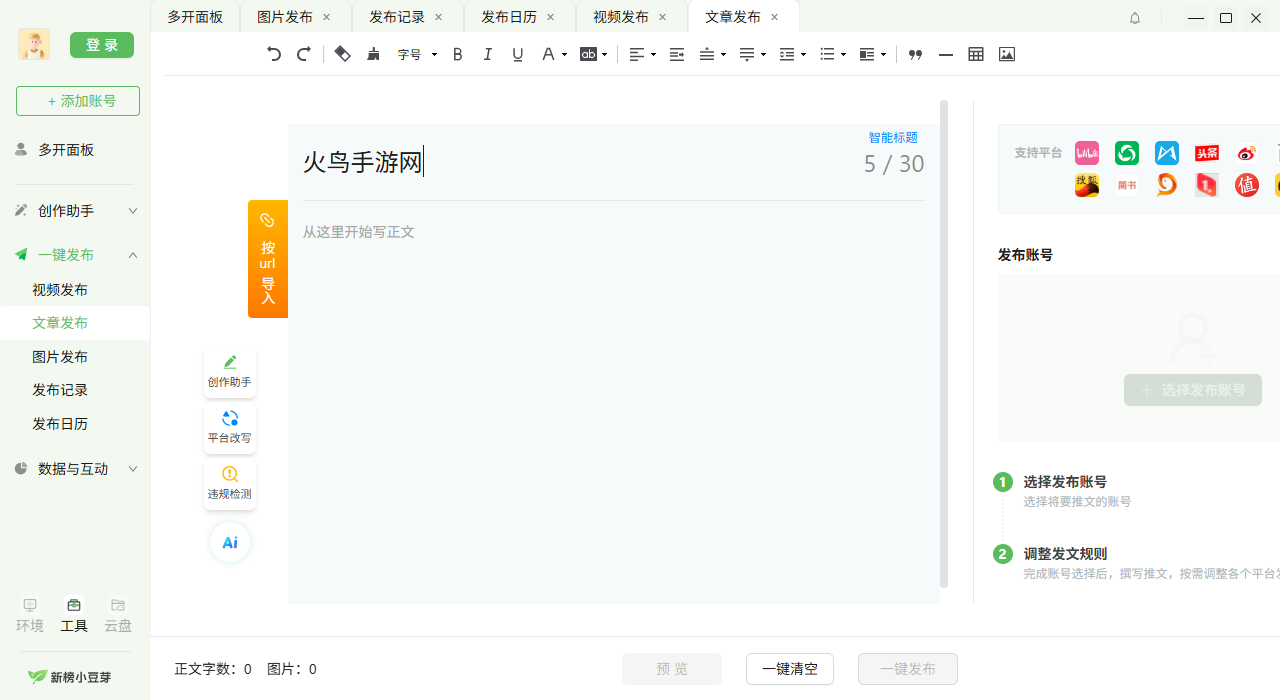Viewport: 1280px width, 700px height.
Task: Click the editor vertical scrollbar
Action: (x=944, y=343)
